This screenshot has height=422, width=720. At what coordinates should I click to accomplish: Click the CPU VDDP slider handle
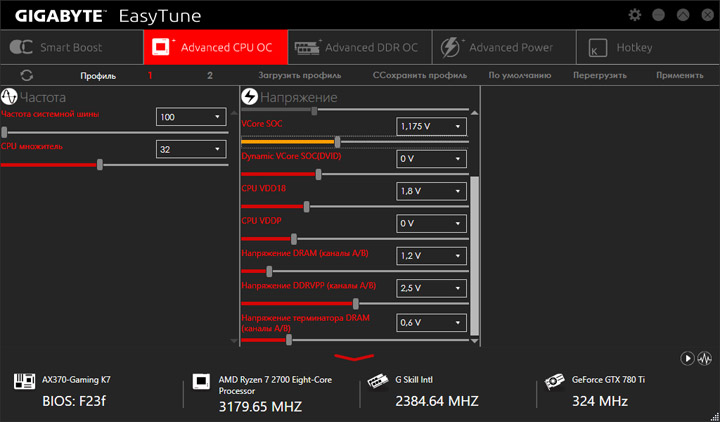tap(294, 239)
